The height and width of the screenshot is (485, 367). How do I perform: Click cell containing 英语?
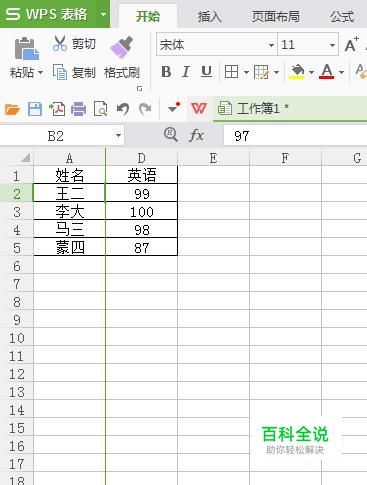pyautogui.click(x=142, y=175)
